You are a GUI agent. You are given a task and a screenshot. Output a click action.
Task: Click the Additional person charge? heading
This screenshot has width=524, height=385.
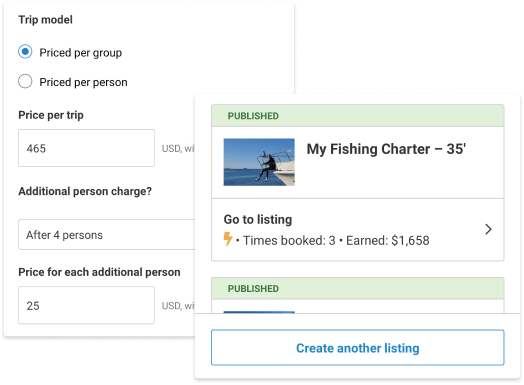pyautogui.click(x=85, y=191)
